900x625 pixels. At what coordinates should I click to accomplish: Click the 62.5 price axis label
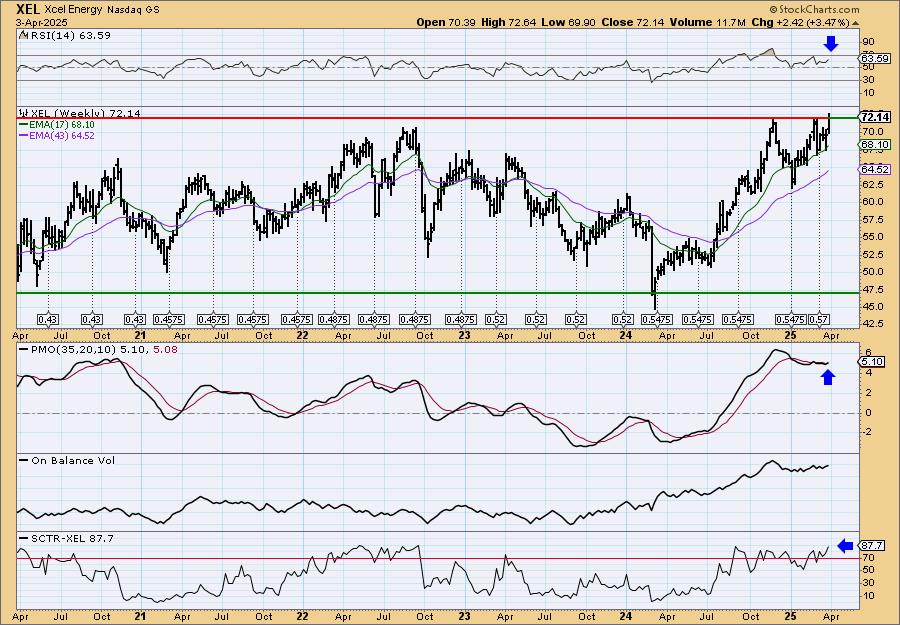(x=872, y=184)
